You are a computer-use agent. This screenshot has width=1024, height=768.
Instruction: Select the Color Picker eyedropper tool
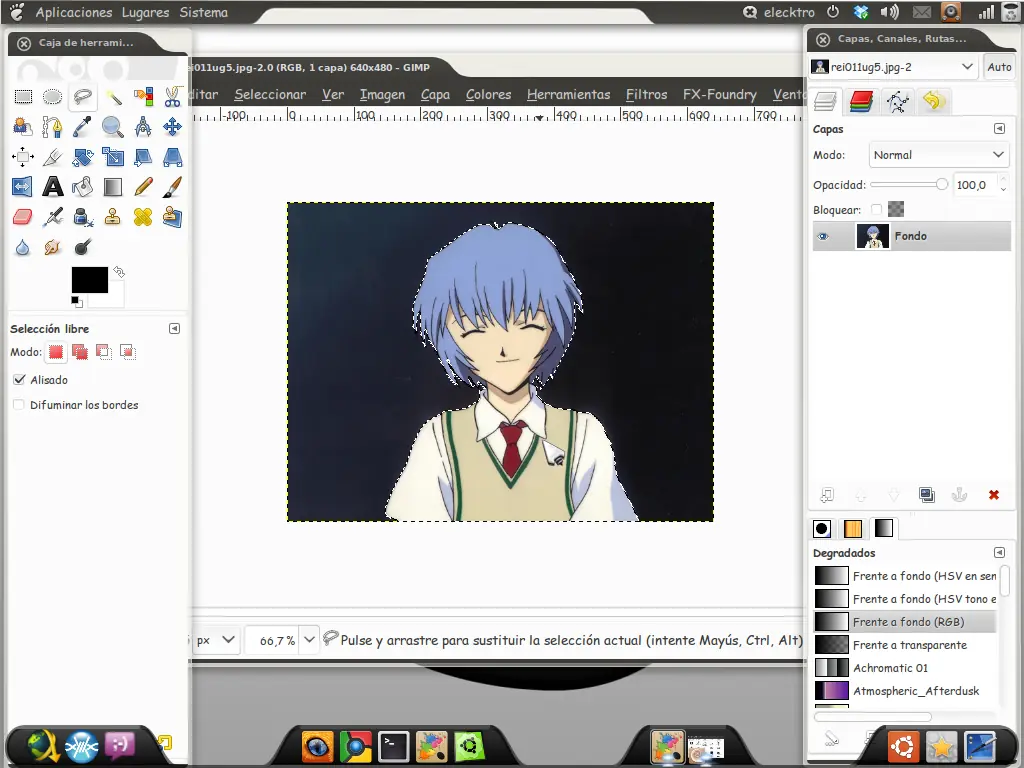pyautogui.click(x=82, y=127)
